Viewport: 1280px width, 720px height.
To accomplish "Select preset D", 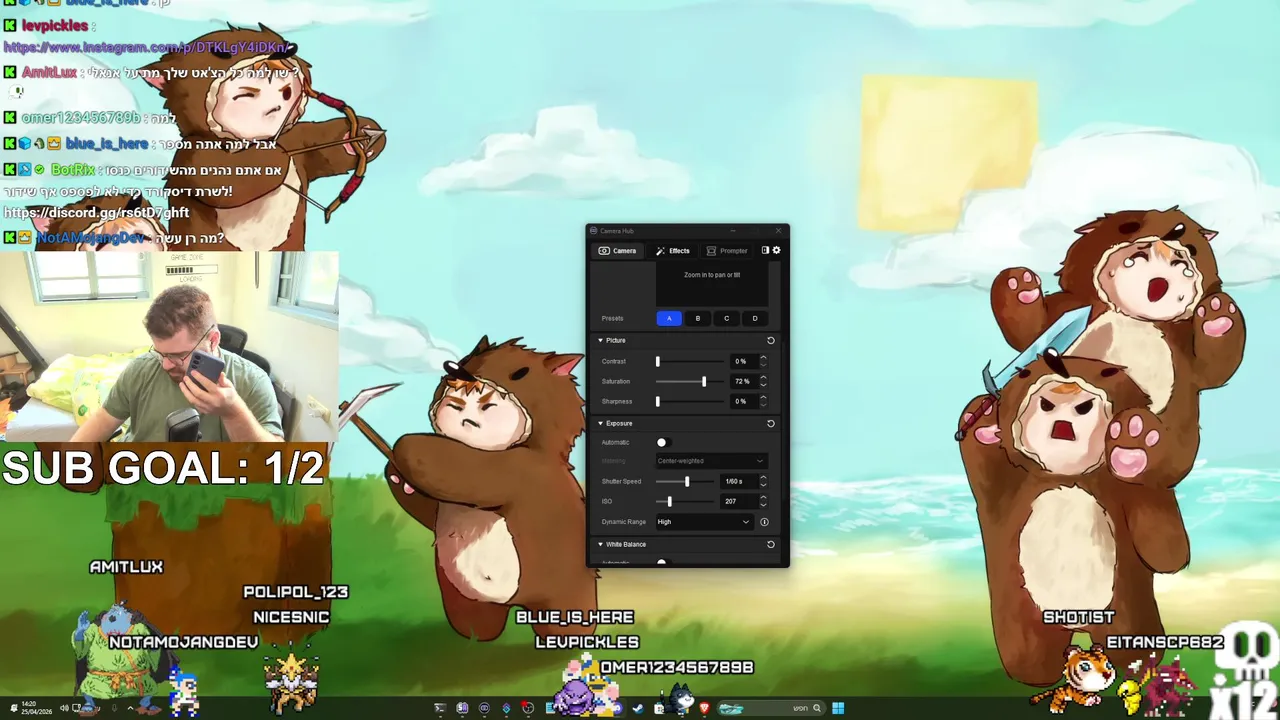I will [755, 318].
